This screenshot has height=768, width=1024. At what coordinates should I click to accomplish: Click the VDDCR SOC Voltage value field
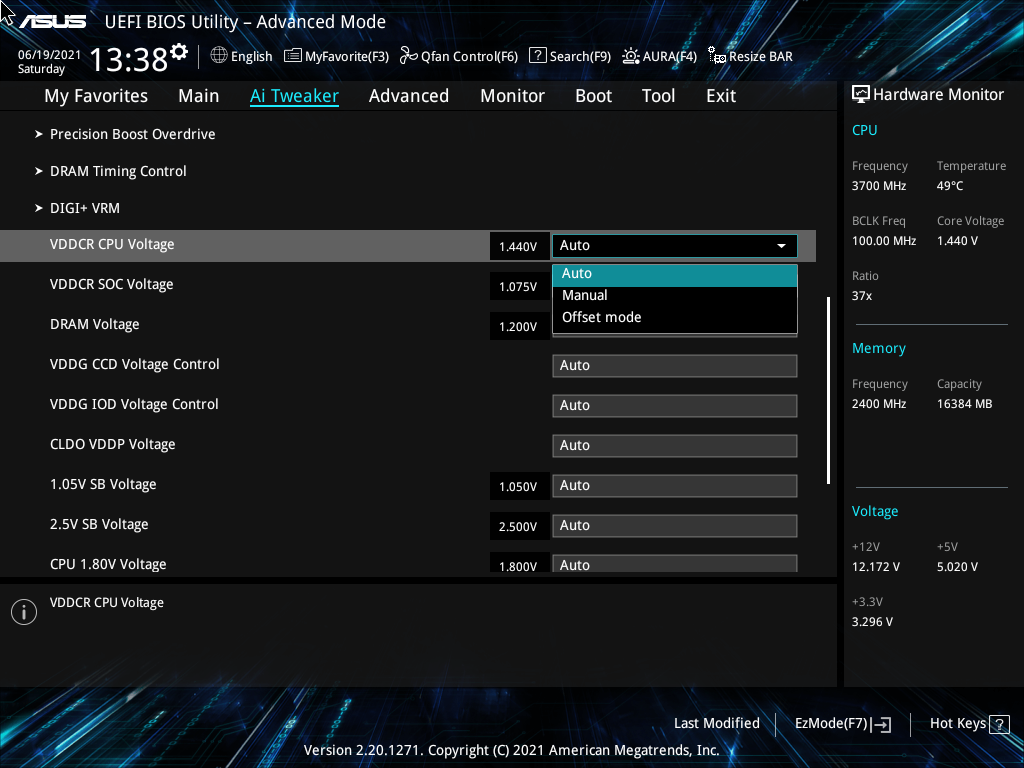[x=519, y=286]
